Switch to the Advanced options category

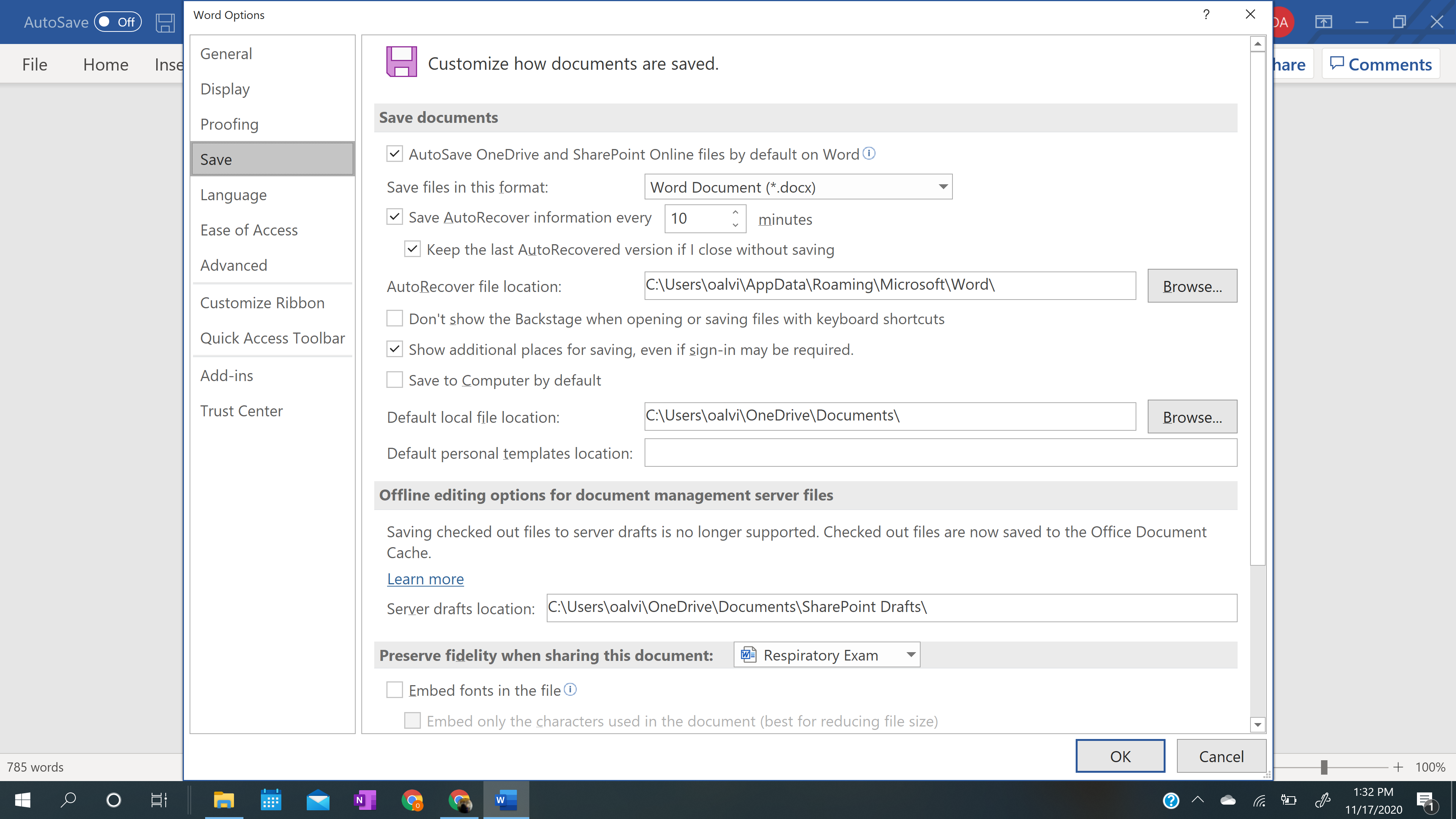[234, 265]
